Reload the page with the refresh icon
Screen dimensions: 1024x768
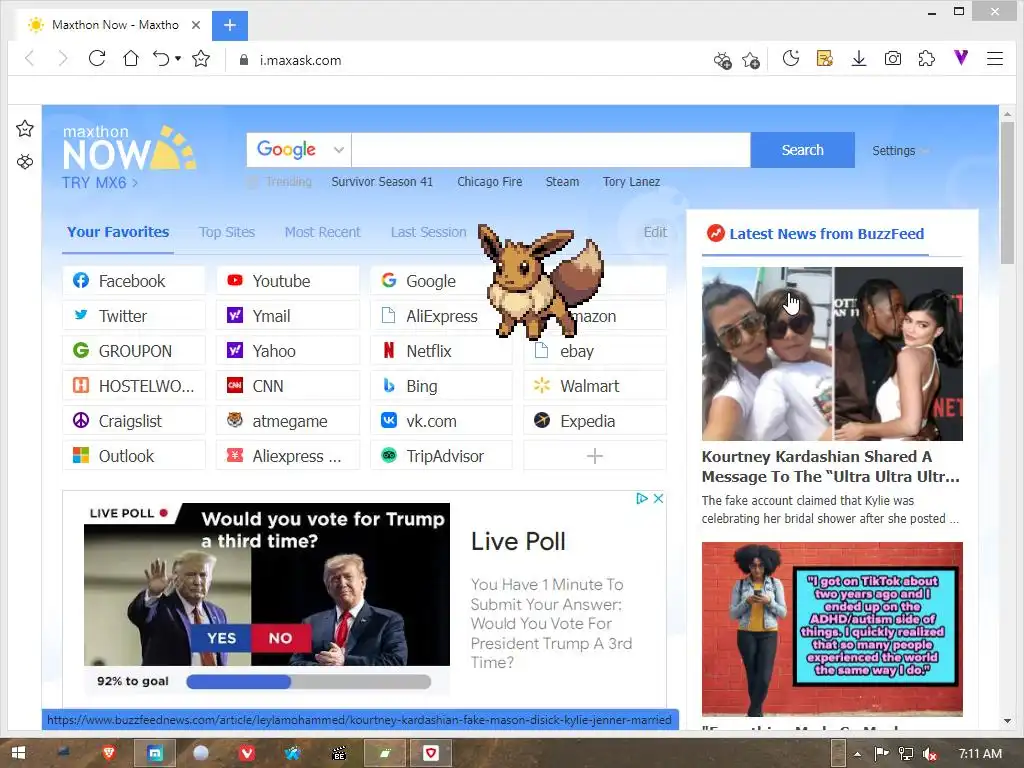(97, 59)
